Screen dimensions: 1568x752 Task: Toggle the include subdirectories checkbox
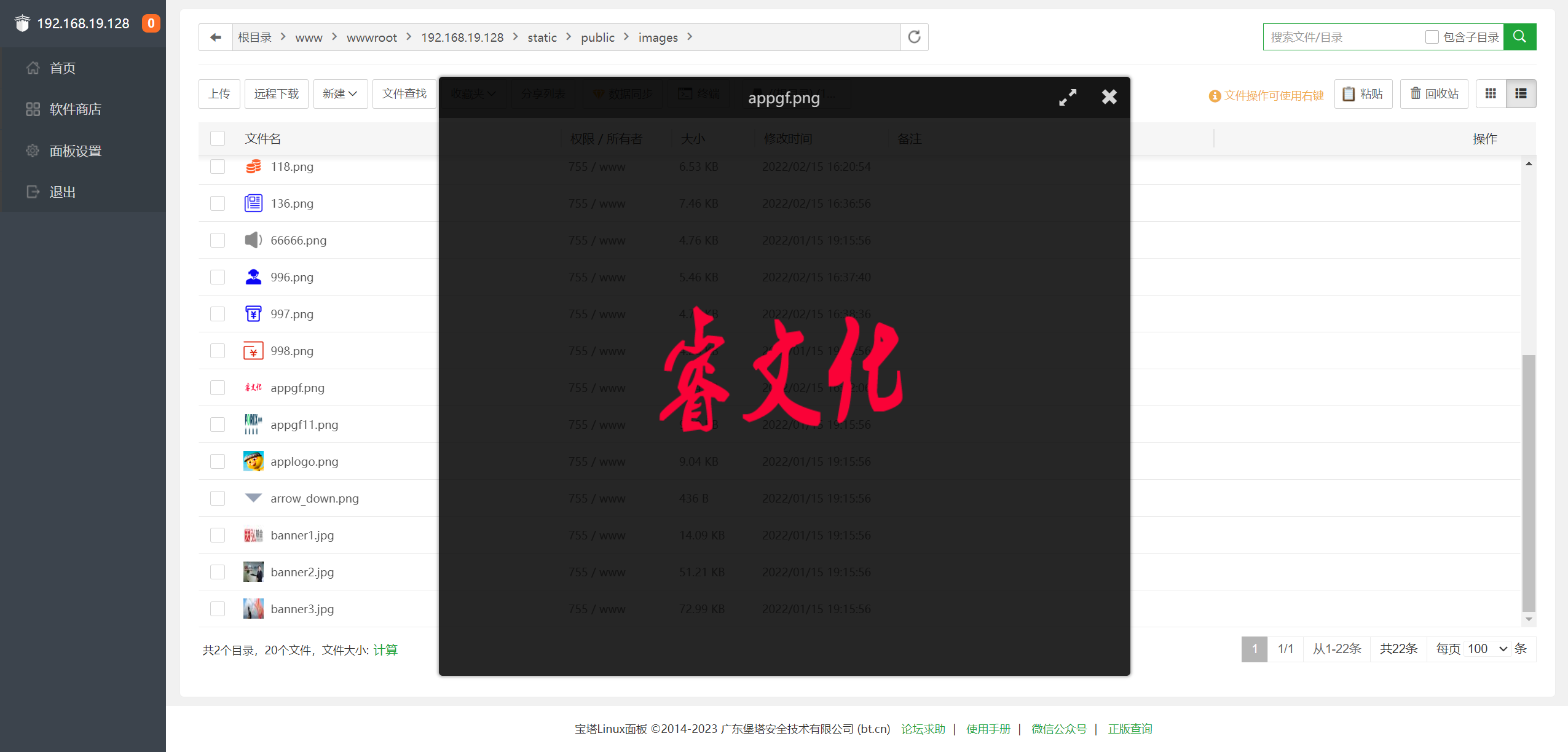(1432, 37)
